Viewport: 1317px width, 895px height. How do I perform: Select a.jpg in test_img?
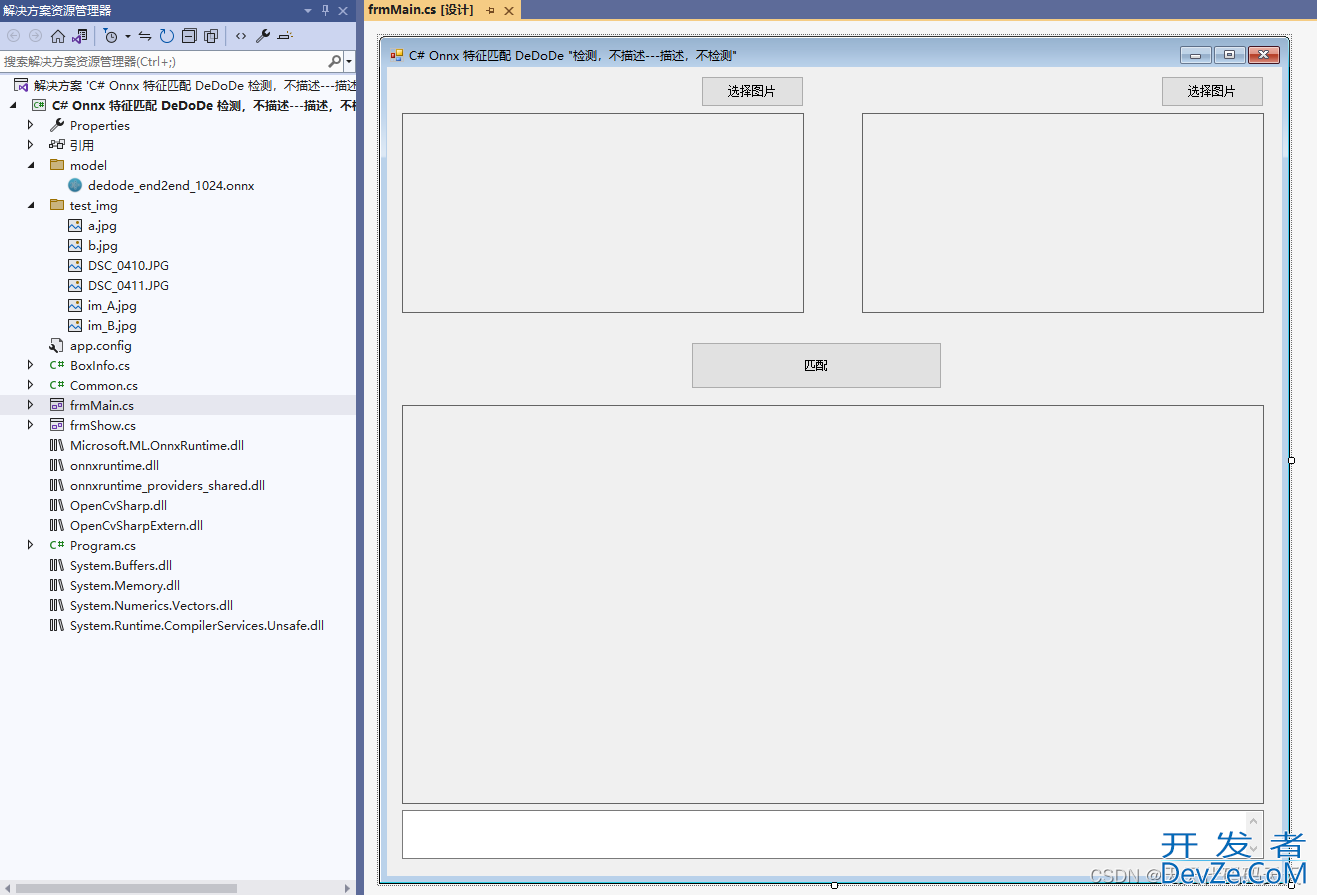(102, 225)
